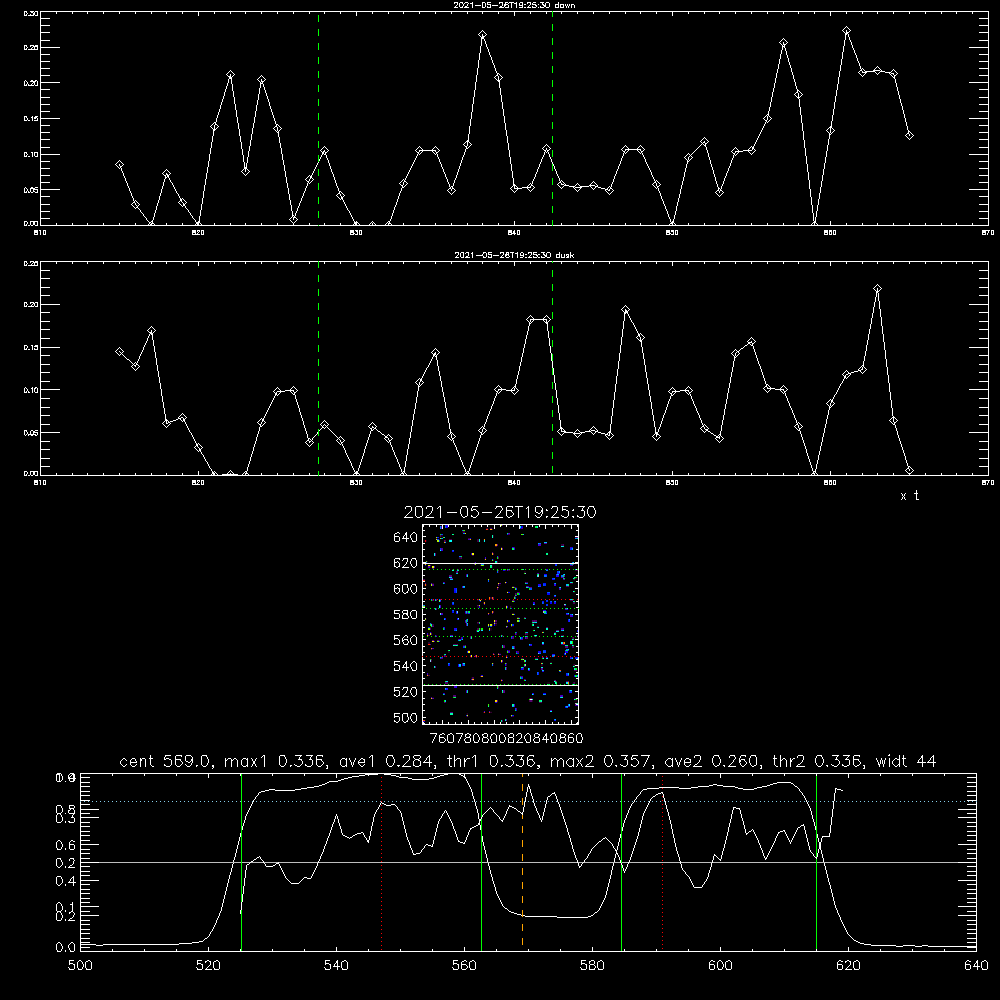Click the 'x t' axis label

tap(909, 496)
